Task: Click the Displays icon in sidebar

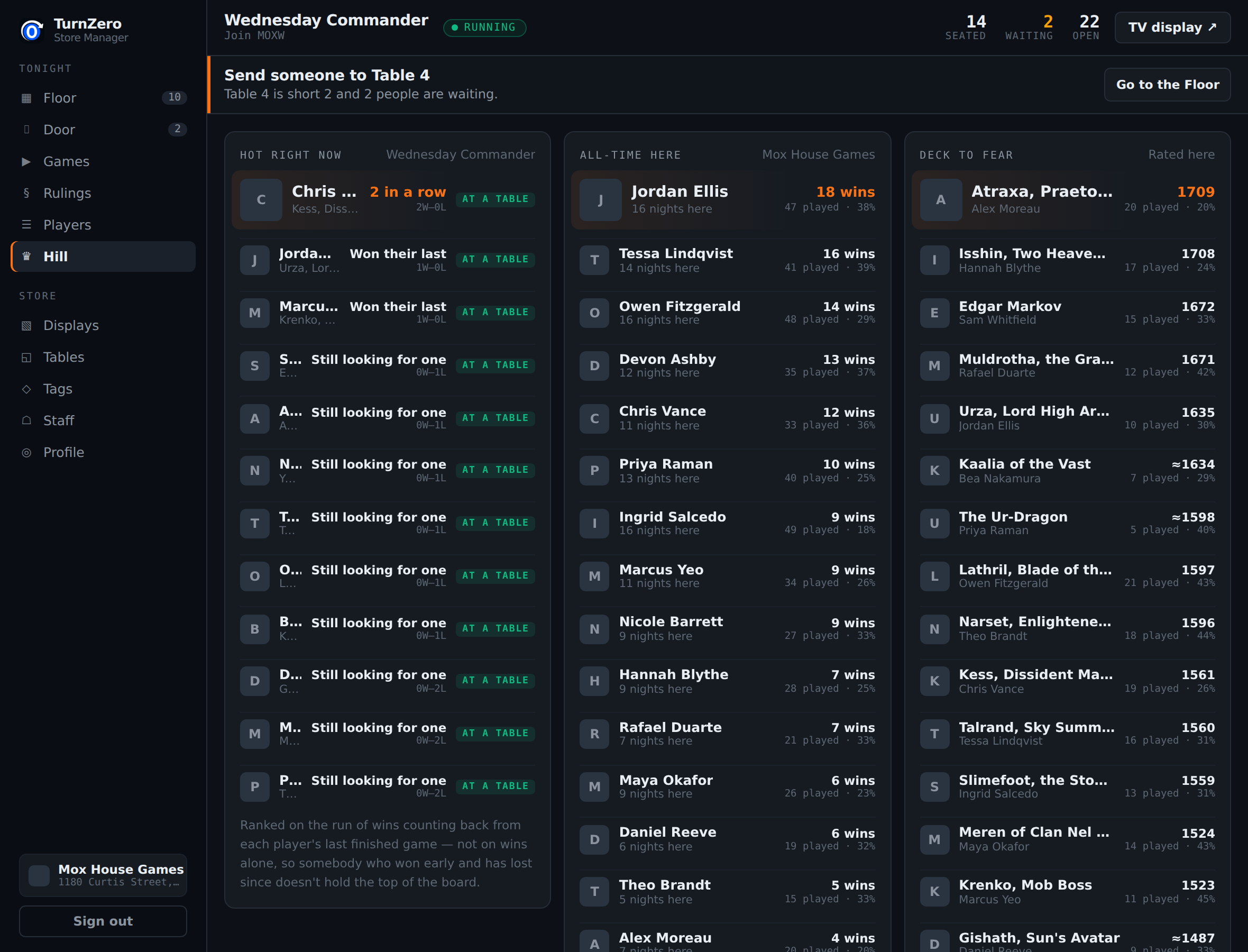Action: [x=26, y=326]
